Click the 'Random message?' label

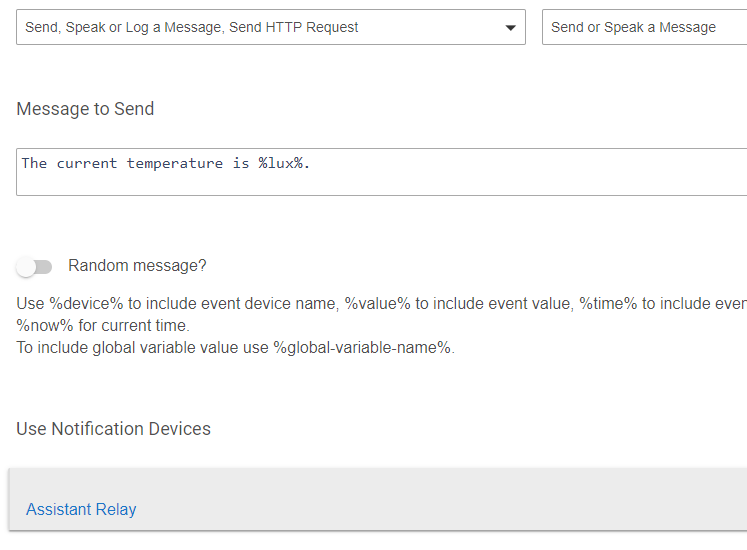(x=137, y=265)
